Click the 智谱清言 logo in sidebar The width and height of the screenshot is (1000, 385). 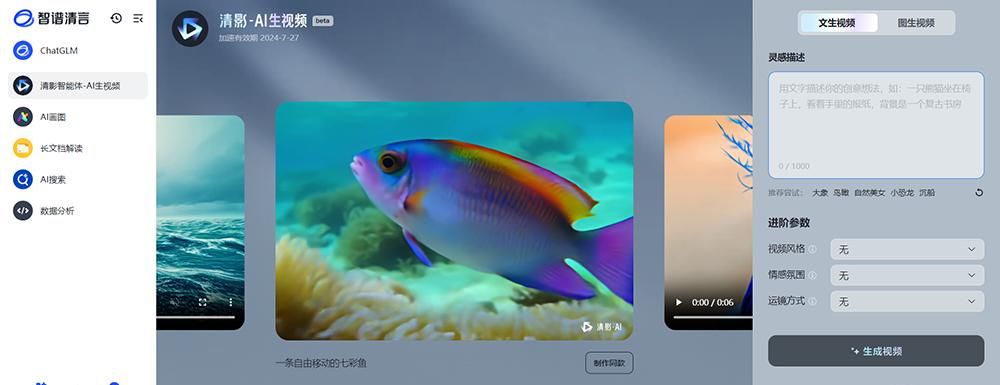52,18
